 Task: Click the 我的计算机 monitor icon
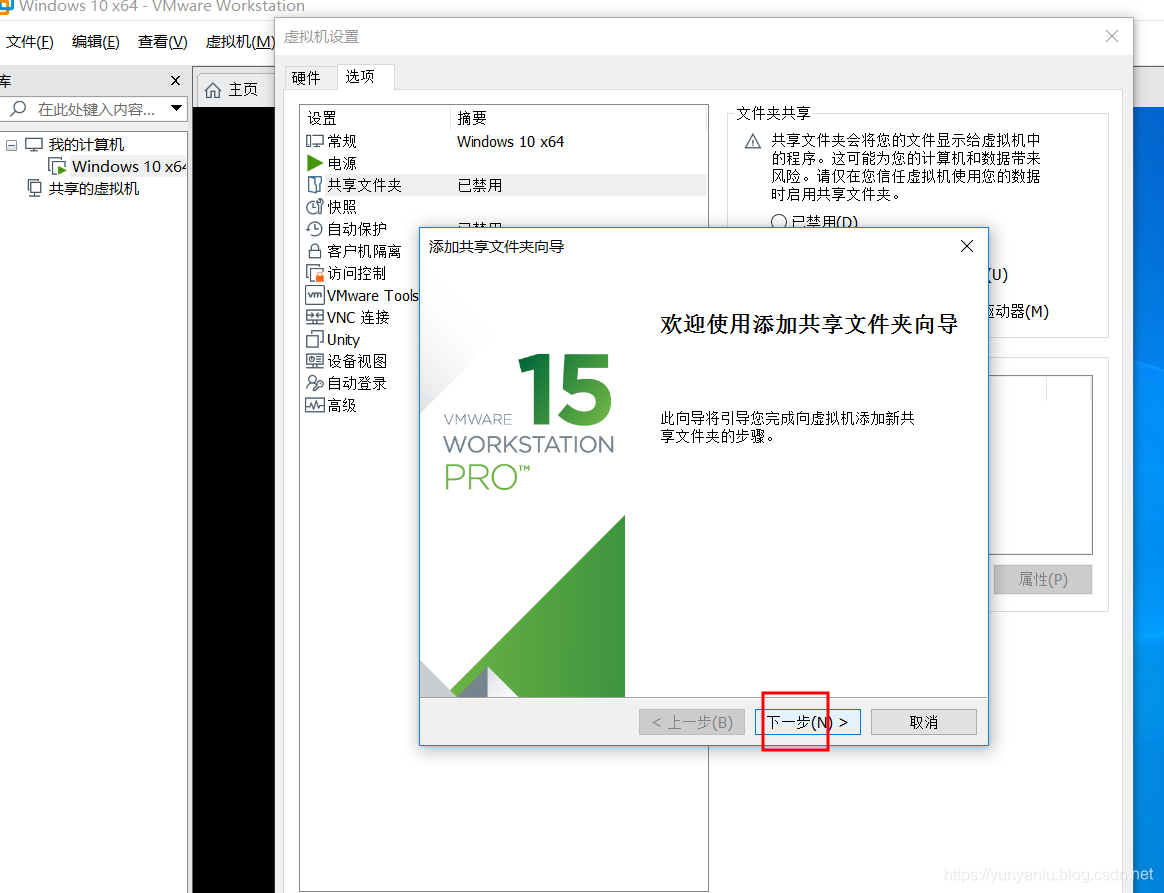tap(34, 144)
